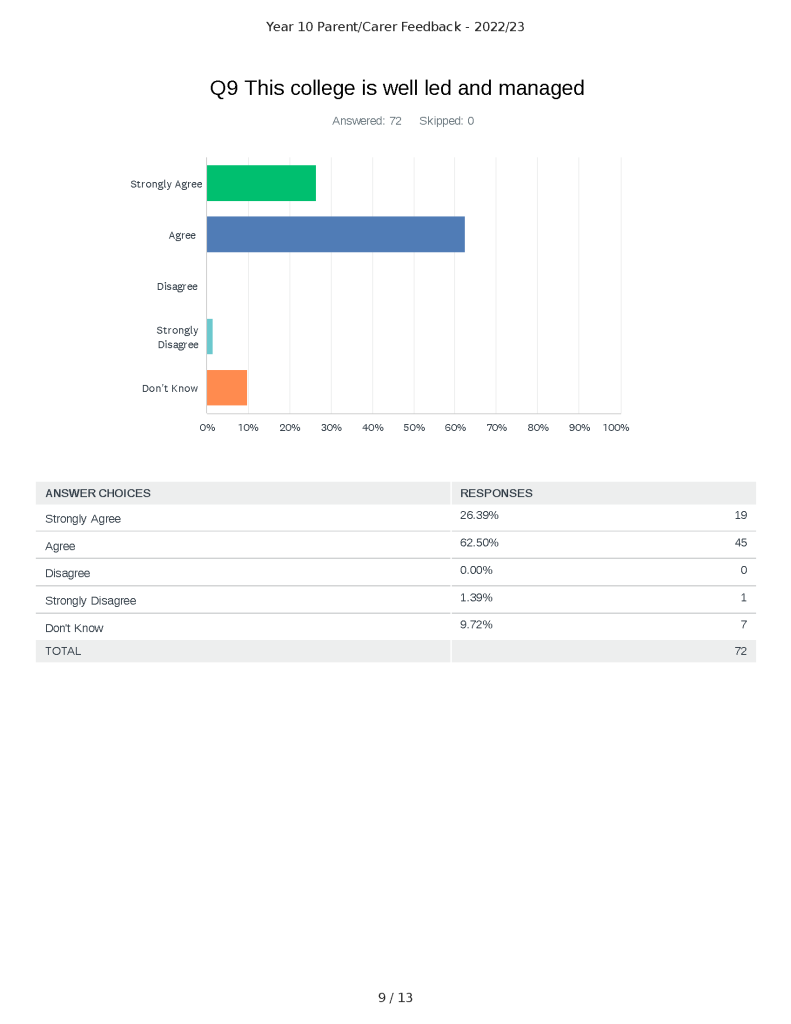Click the teal Strongly Disagree bar
Image resolution: width=791 pixels, height=1024 pixels.
pyautogui.click(x=210, y=337)
